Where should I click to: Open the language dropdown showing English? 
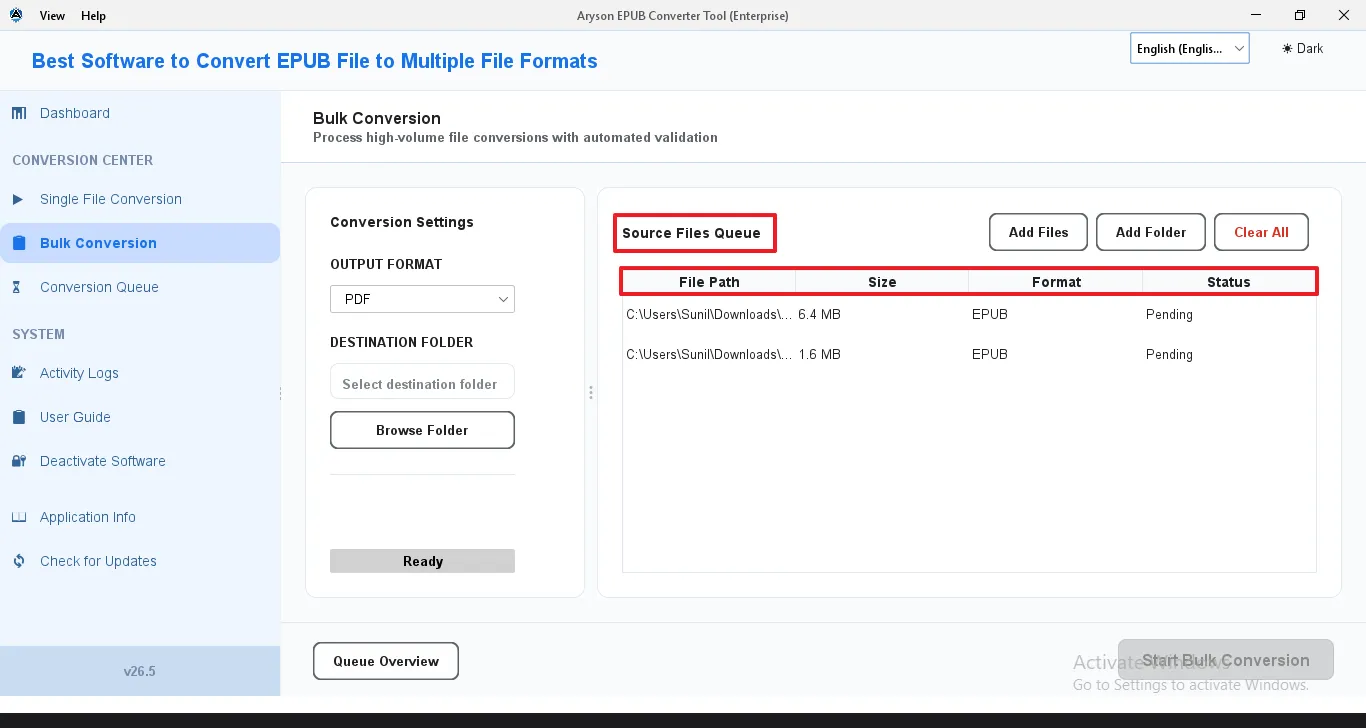click(x=1190, y=48)
